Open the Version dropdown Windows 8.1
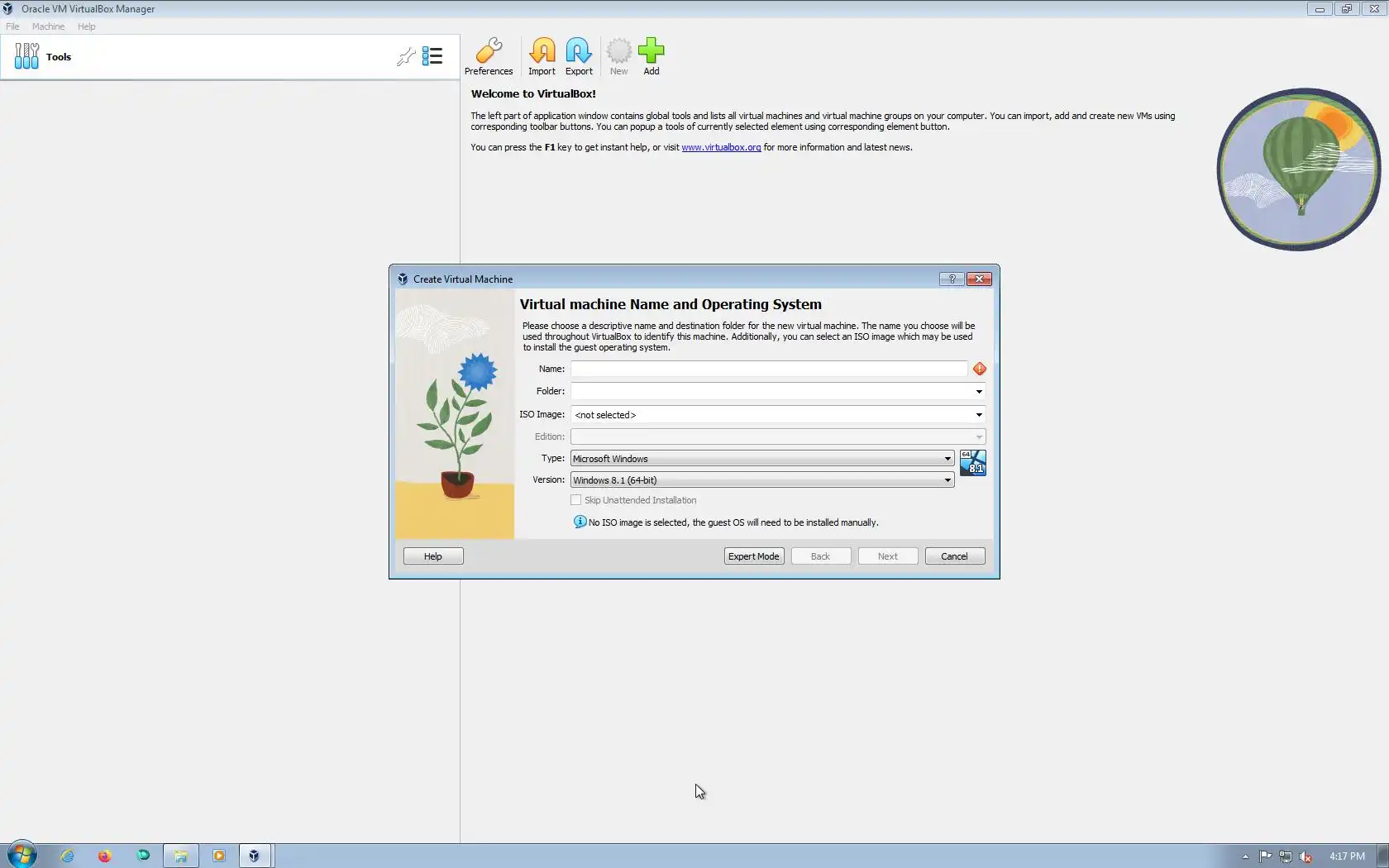The height and width of the screenshot is (868, 1389). coord(762,479)
